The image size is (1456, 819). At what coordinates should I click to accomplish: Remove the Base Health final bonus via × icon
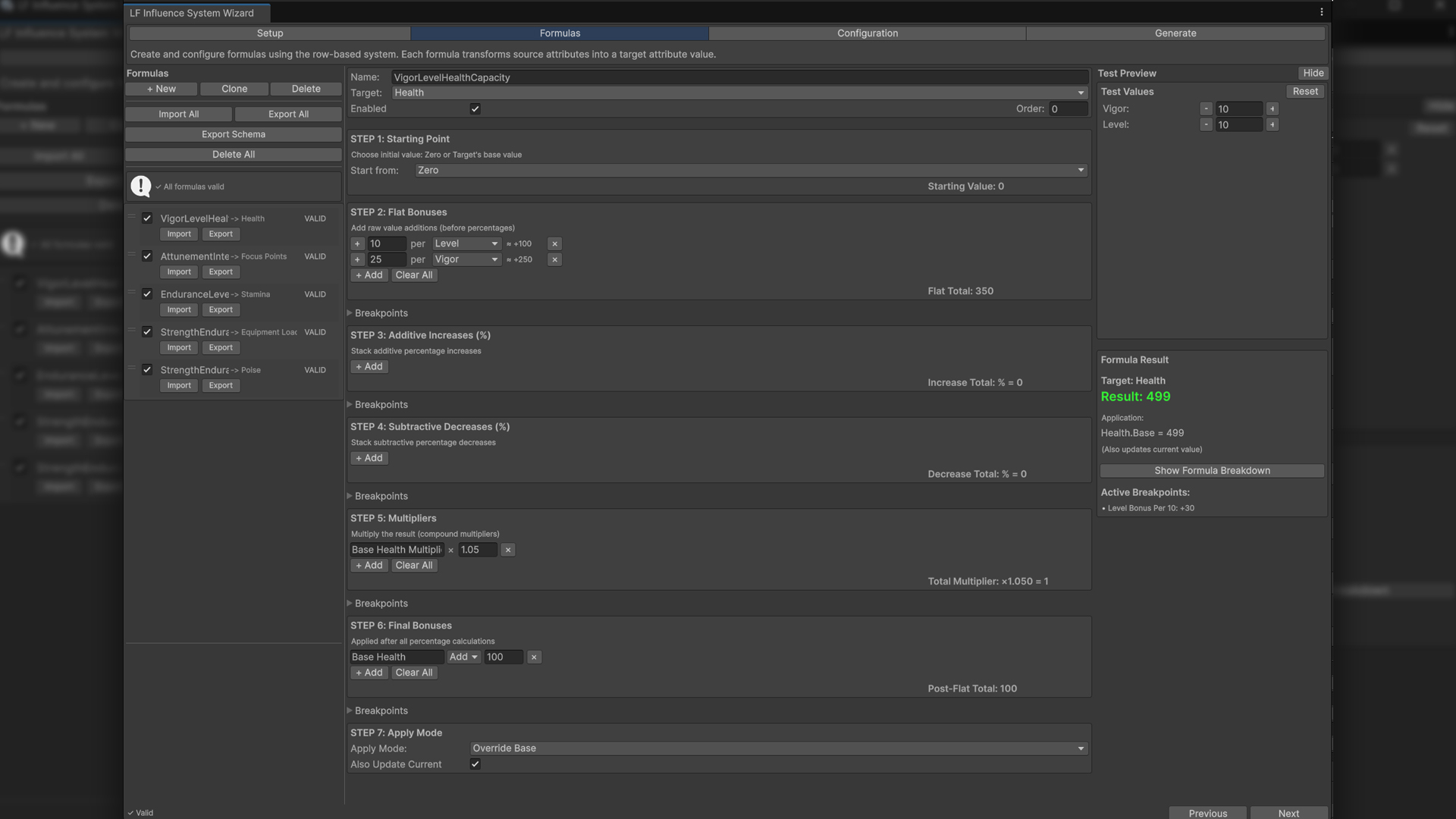point(534,657)
